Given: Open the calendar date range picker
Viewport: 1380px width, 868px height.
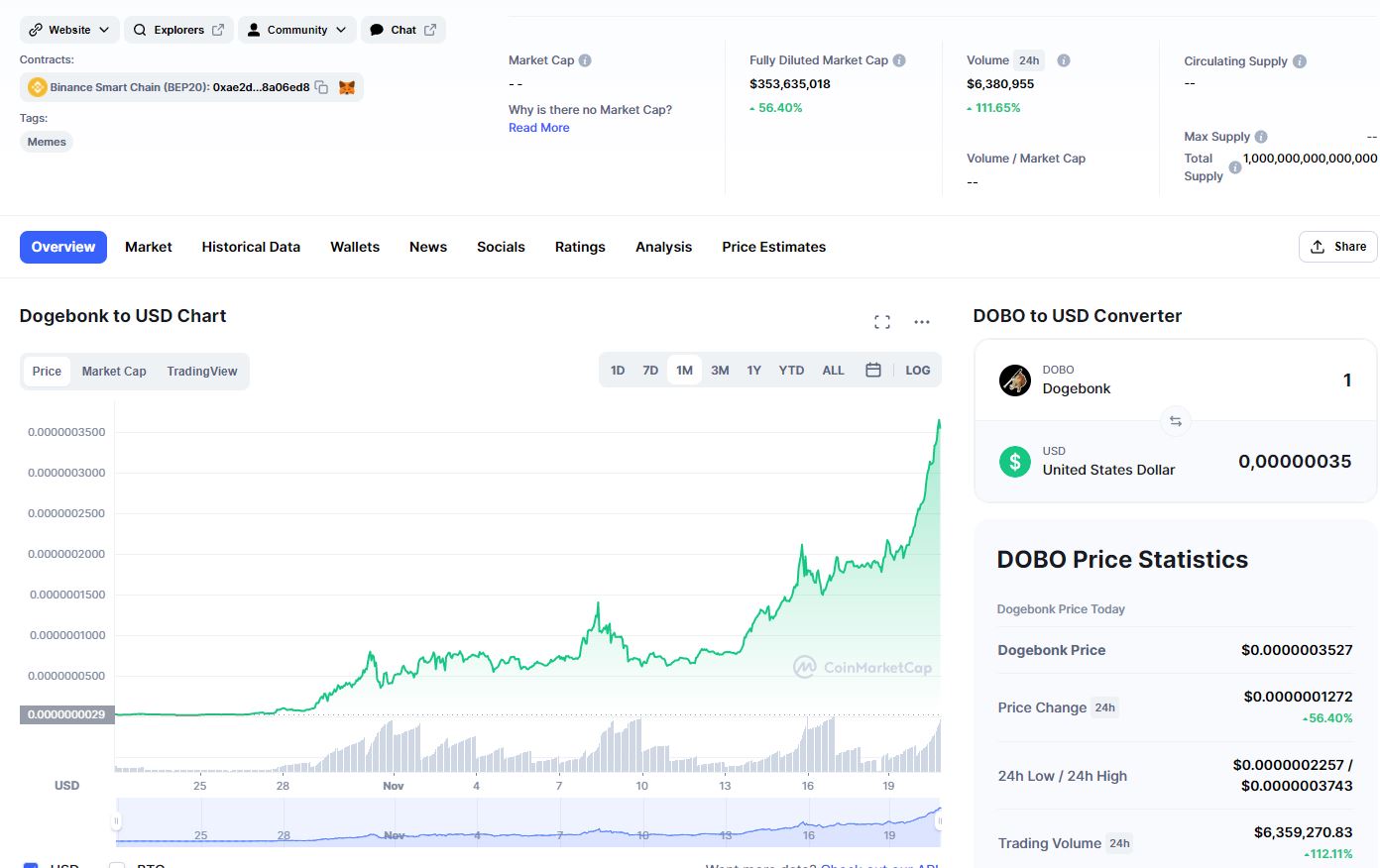Looking at the screenshot, I should tap(873, 371).
